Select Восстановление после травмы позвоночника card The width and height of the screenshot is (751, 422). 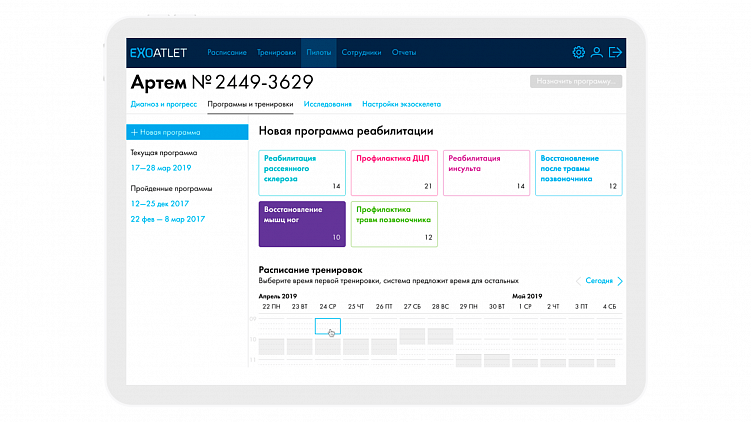coord(579,173)
